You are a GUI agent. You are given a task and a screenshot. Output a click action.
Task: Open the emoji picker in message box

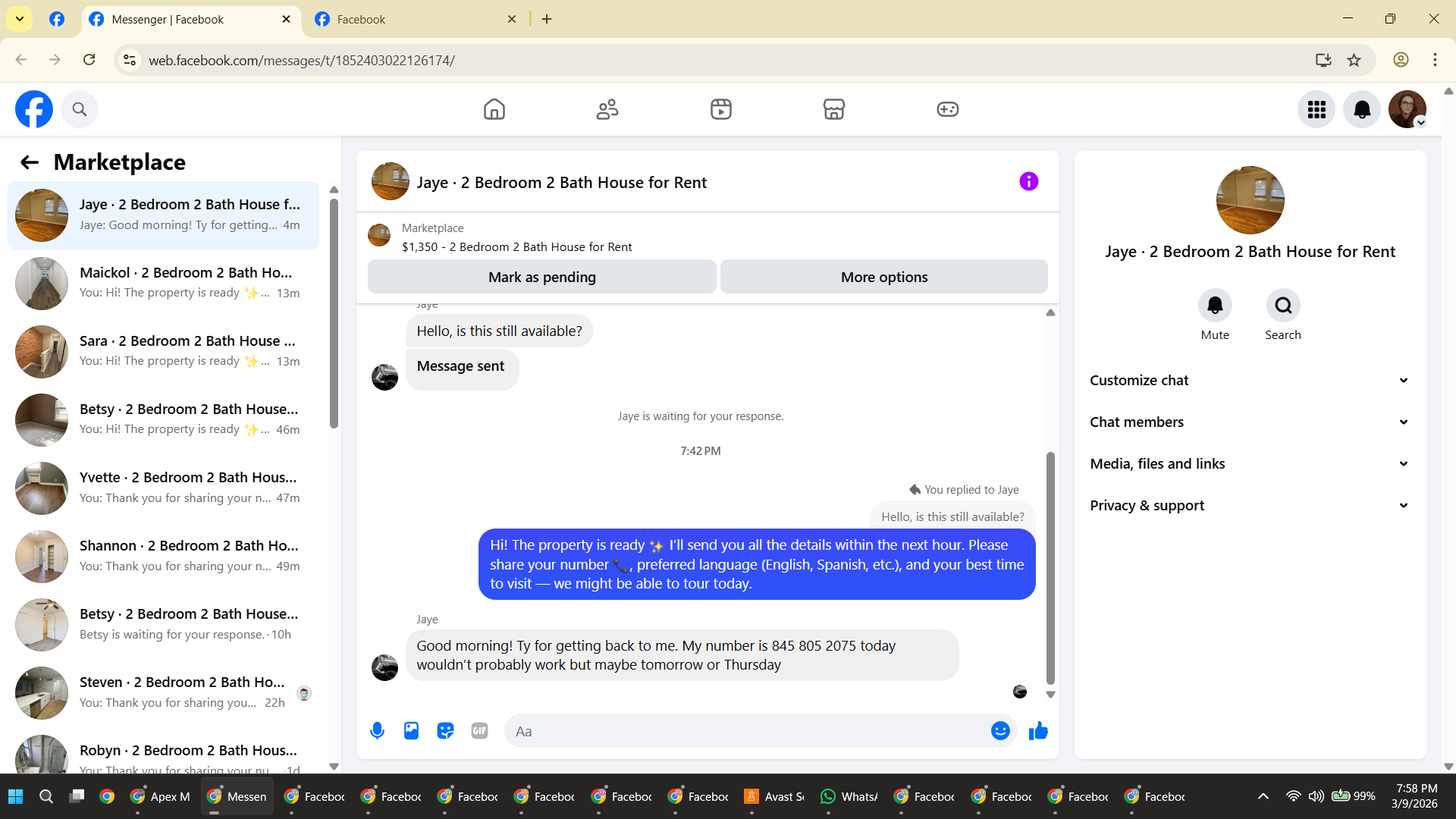point(1000,731)
